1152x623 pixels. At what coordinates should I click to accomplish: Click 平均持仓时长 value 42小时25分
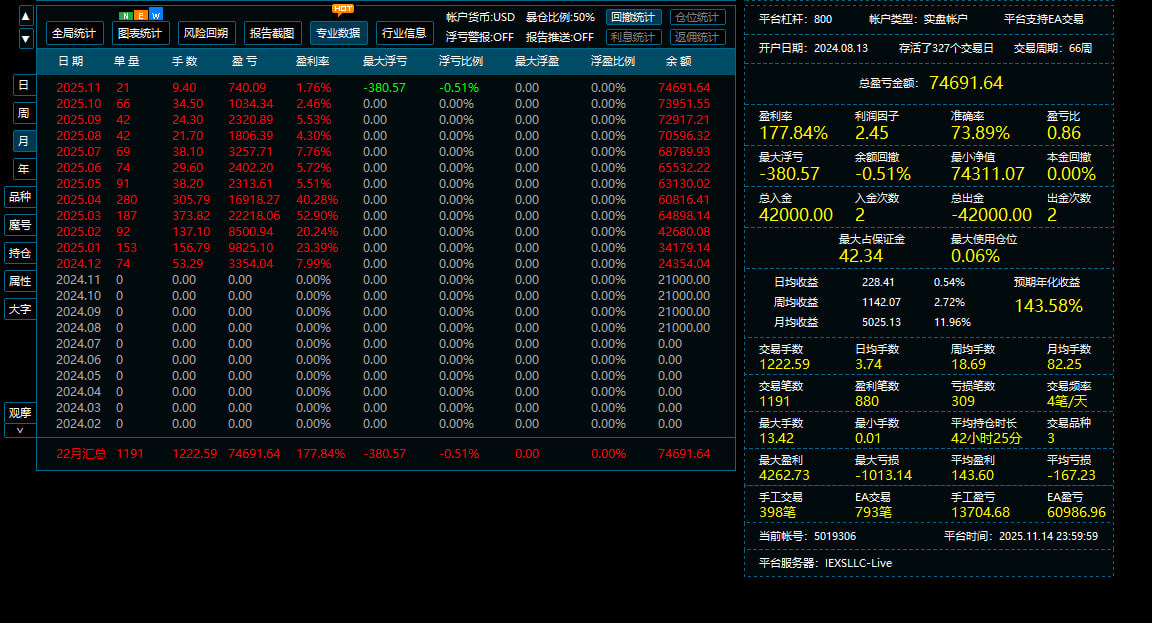(986, 439)
